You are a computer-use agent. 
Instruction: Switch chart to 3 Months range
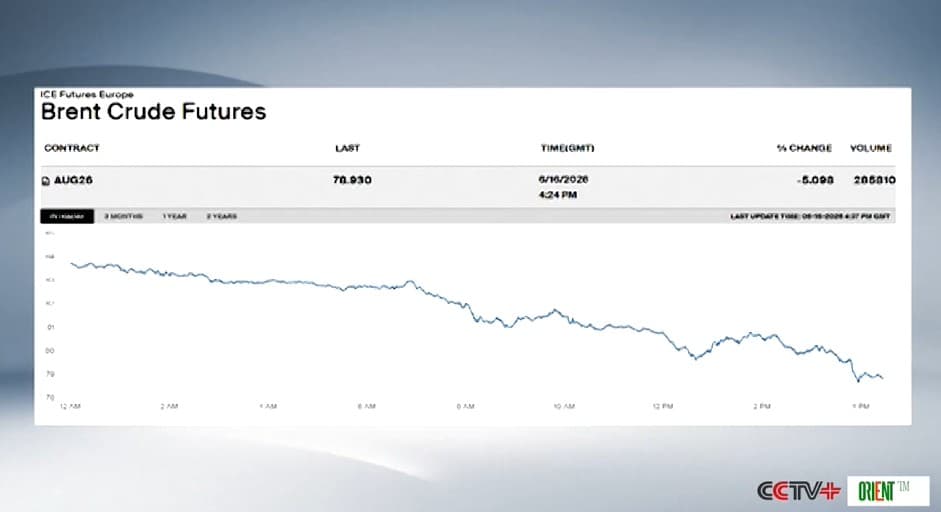tap(124, 216)
